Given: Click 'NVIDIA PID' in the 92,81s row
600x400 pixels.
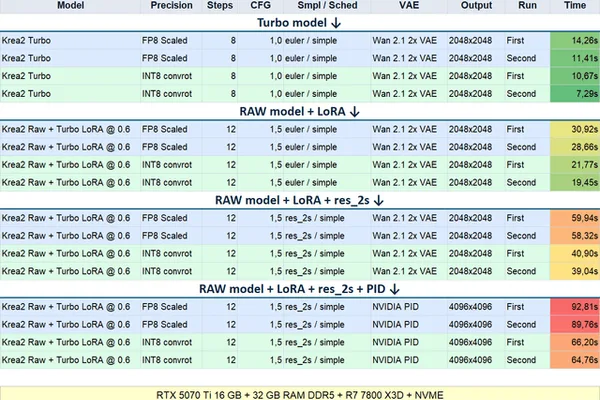Looking at the screenshot, I should pos(395,307).
